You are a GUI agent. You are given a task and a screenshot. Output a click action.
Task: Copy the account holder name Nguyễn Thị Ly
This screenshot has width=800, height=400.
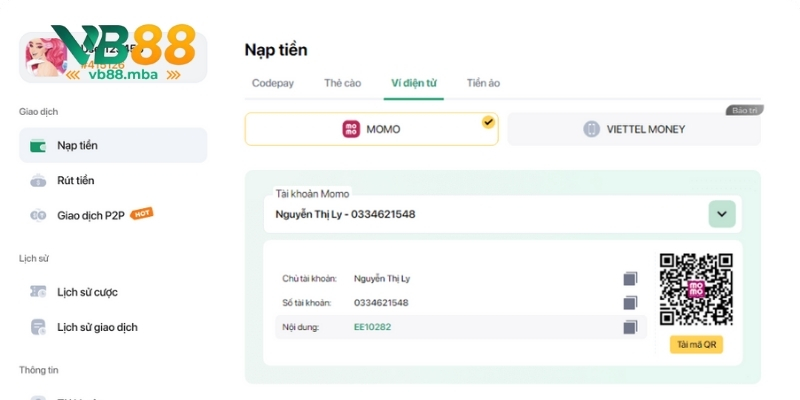click(x=629, y=279)
